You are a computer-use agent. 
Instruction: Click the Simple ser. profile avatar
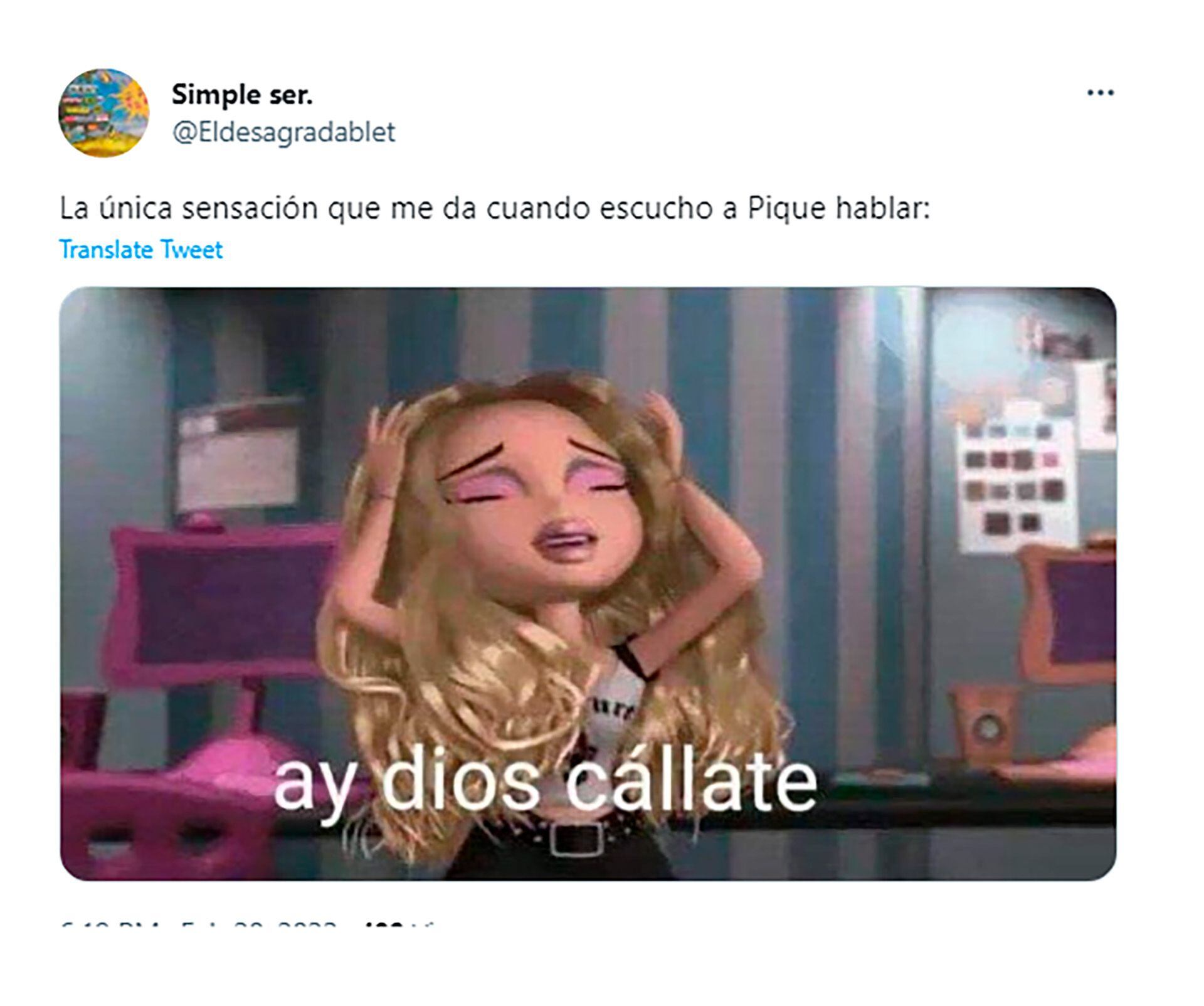pyautogui.click(x=104, y=113)
